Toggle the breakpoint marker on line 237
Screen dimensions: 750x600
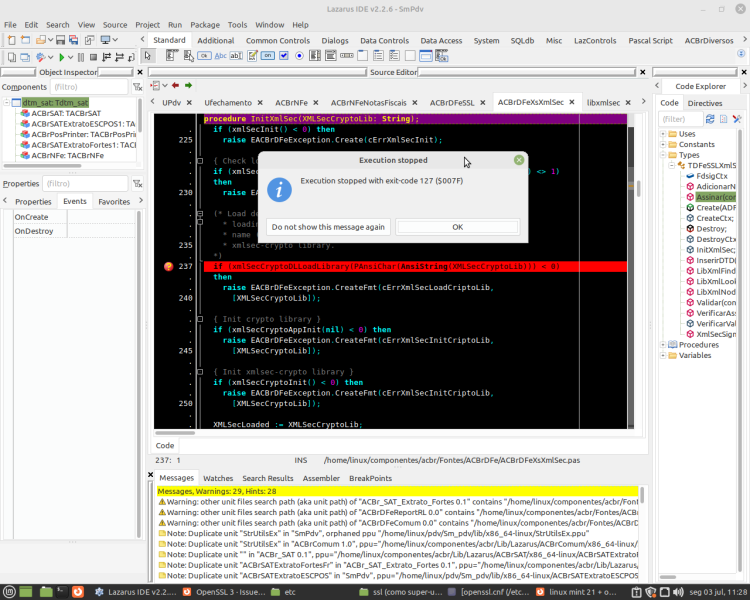168,267
